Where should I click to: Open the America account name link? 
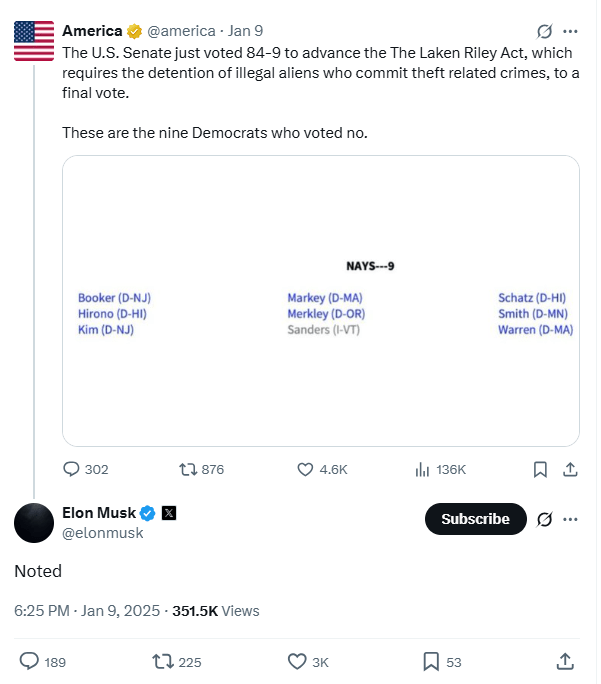(91, 31)
